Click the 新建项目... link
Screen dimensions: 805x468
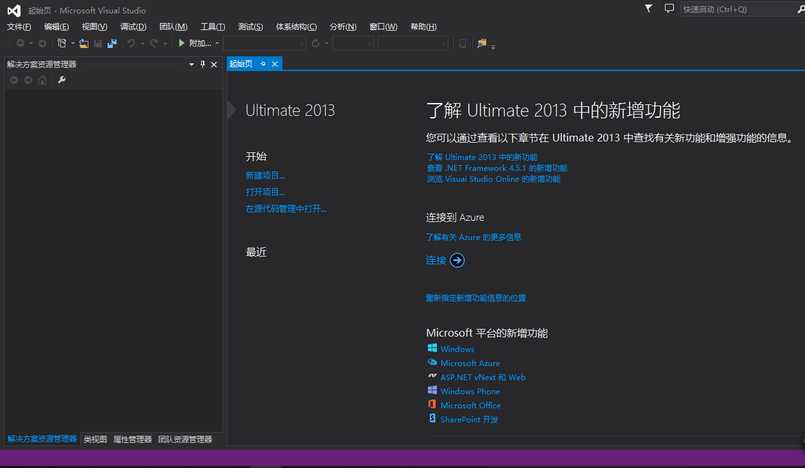[265, 176]
